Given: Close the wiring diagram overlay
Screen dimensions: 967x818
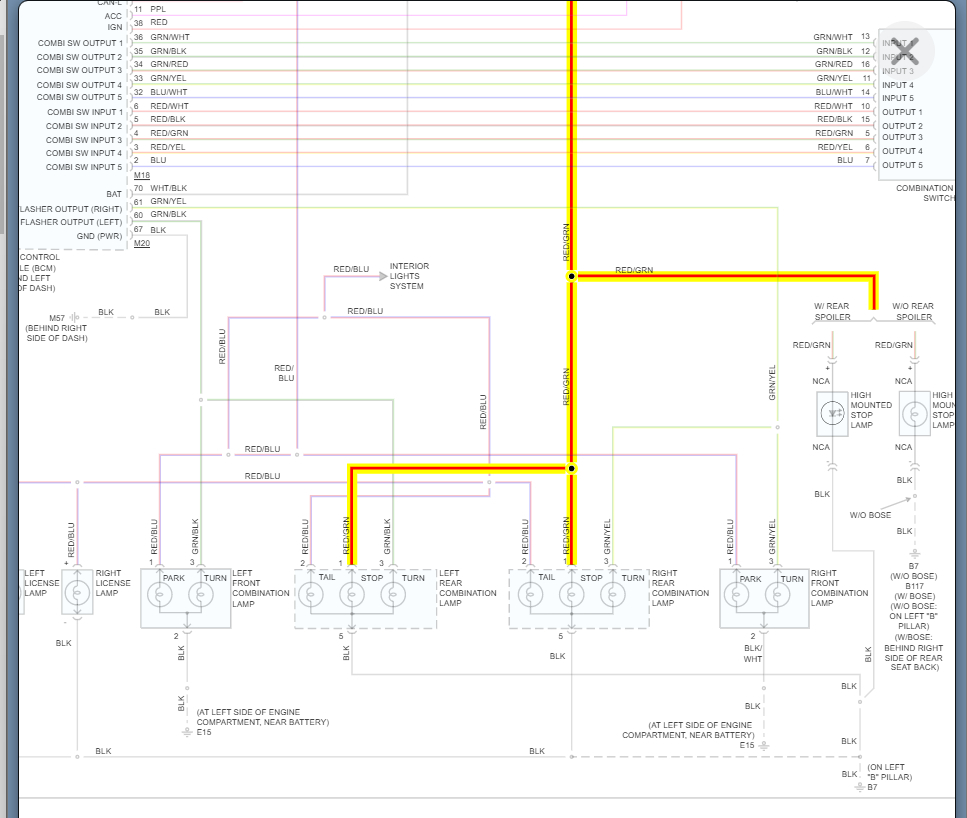Looking at the screenshot, I should [x=906, y=51].
